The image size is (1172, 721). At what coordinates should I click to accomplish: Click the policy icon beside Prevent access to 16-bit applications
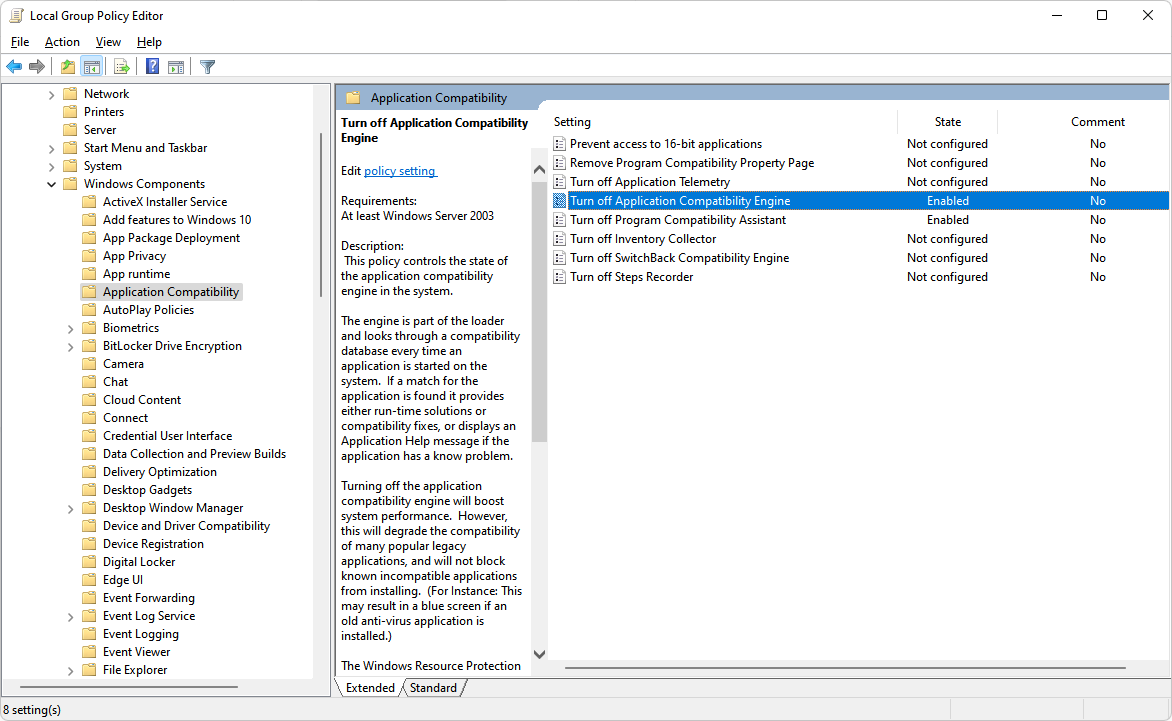tap(559, 143)
